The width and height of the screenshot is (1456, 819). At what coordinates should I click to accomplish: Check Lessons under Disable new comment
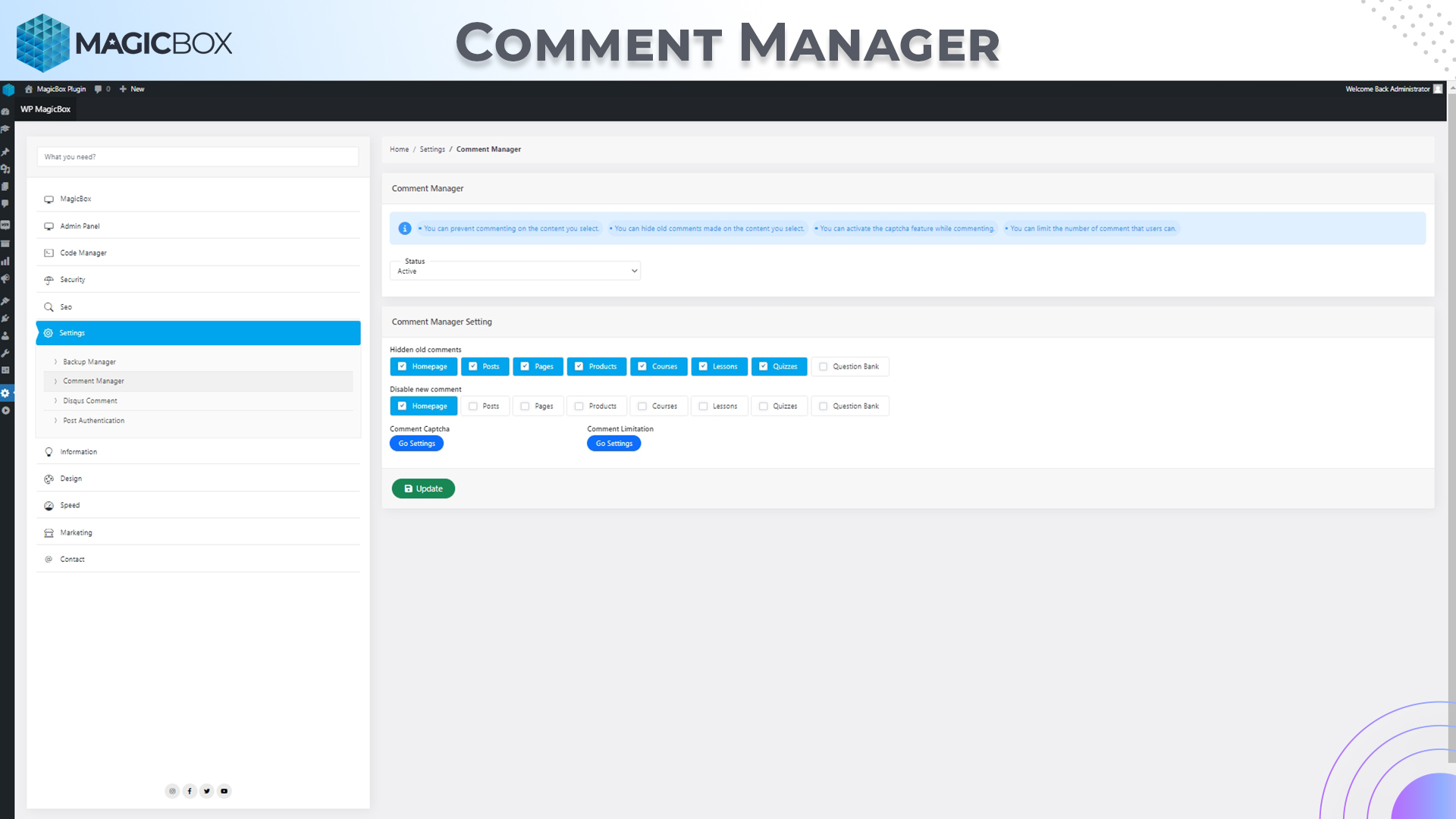tap(703, 406)
